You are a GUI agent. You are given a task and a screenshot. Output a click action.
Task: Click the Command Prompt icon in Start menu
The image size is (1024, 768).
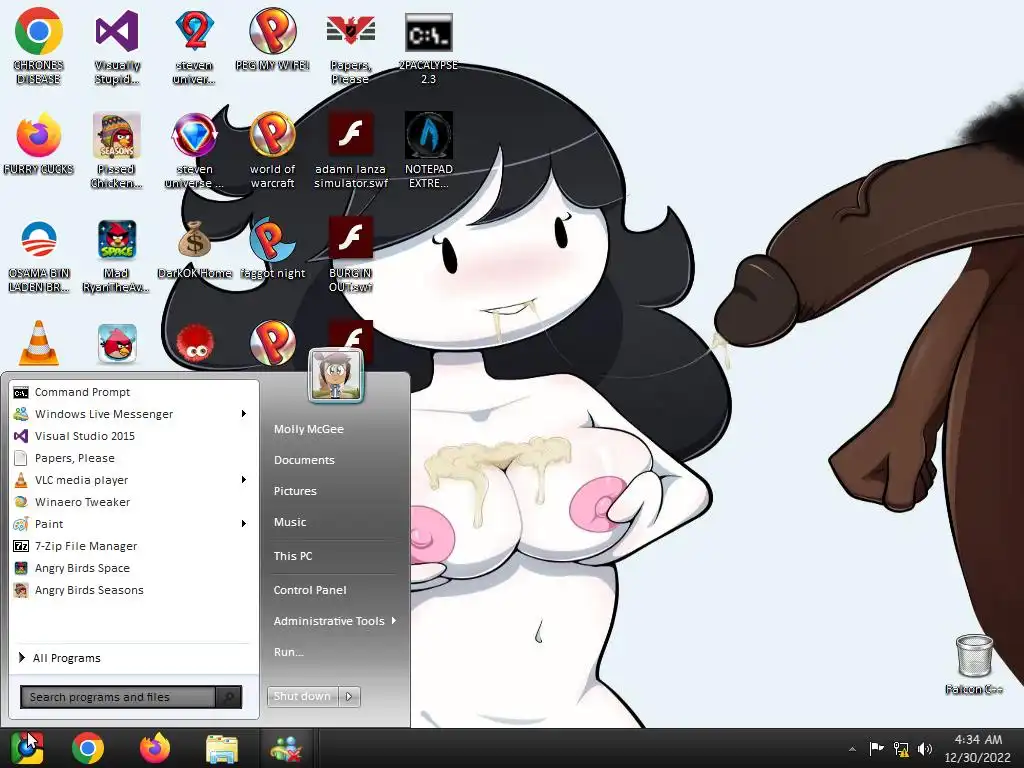click(21, 392)
